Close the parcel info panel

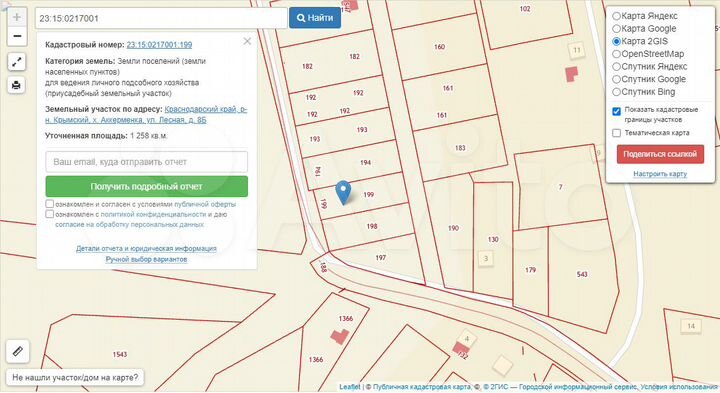(247, 41)
